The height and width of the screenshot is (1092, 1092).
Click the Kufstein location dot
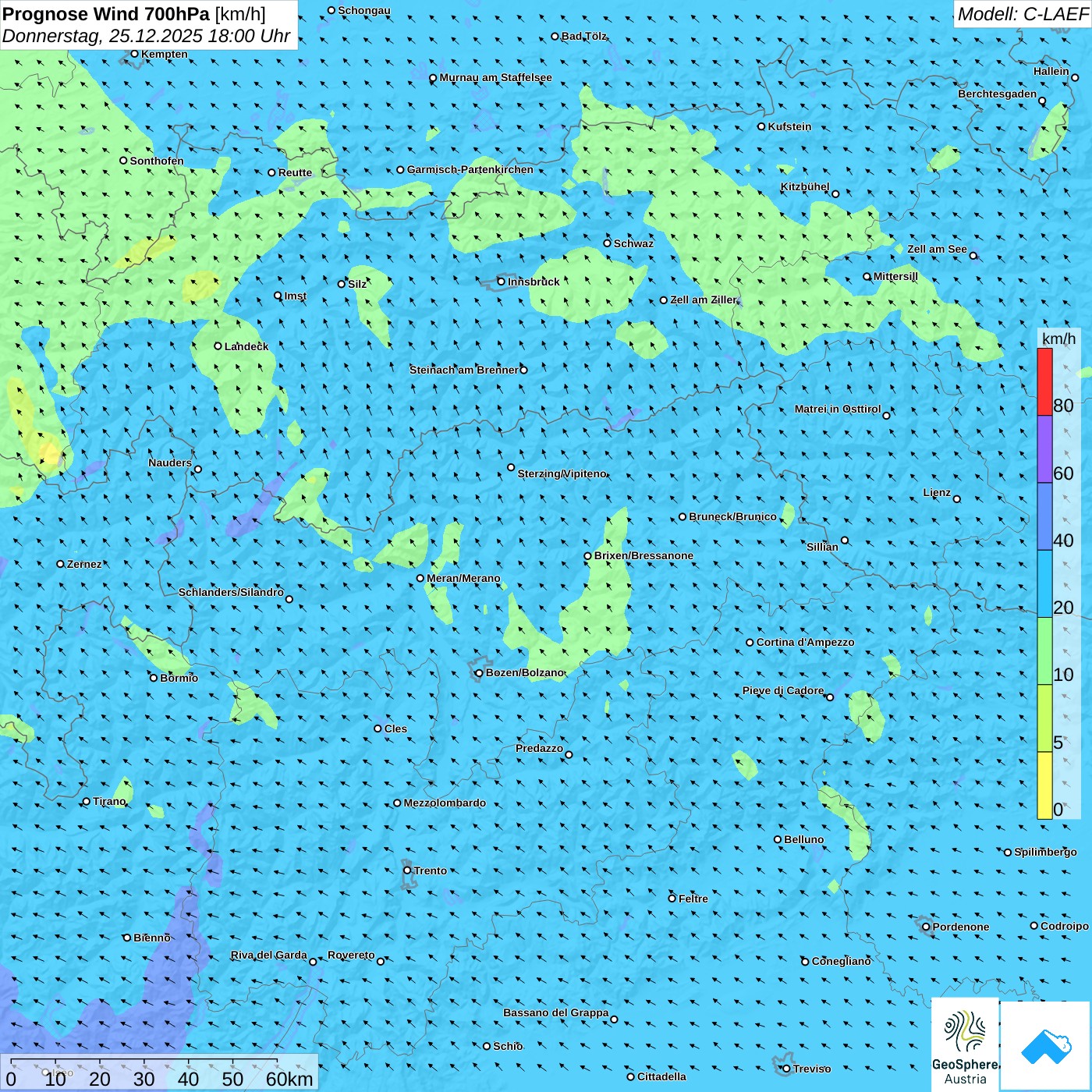tap(762, 126)
